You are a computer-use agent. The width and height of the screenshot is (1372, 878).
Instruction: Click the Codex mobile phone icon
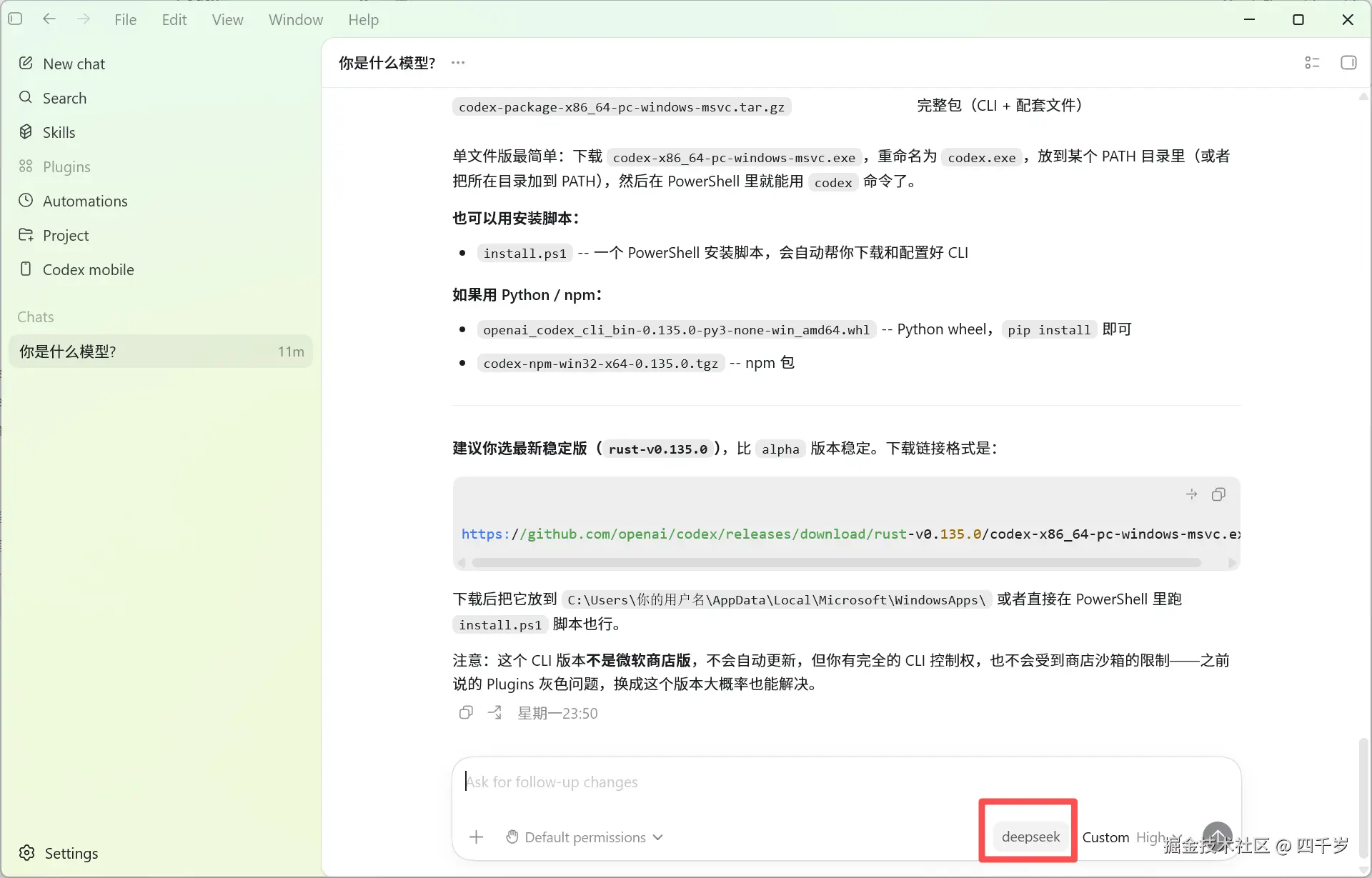[x=26, y=269]
